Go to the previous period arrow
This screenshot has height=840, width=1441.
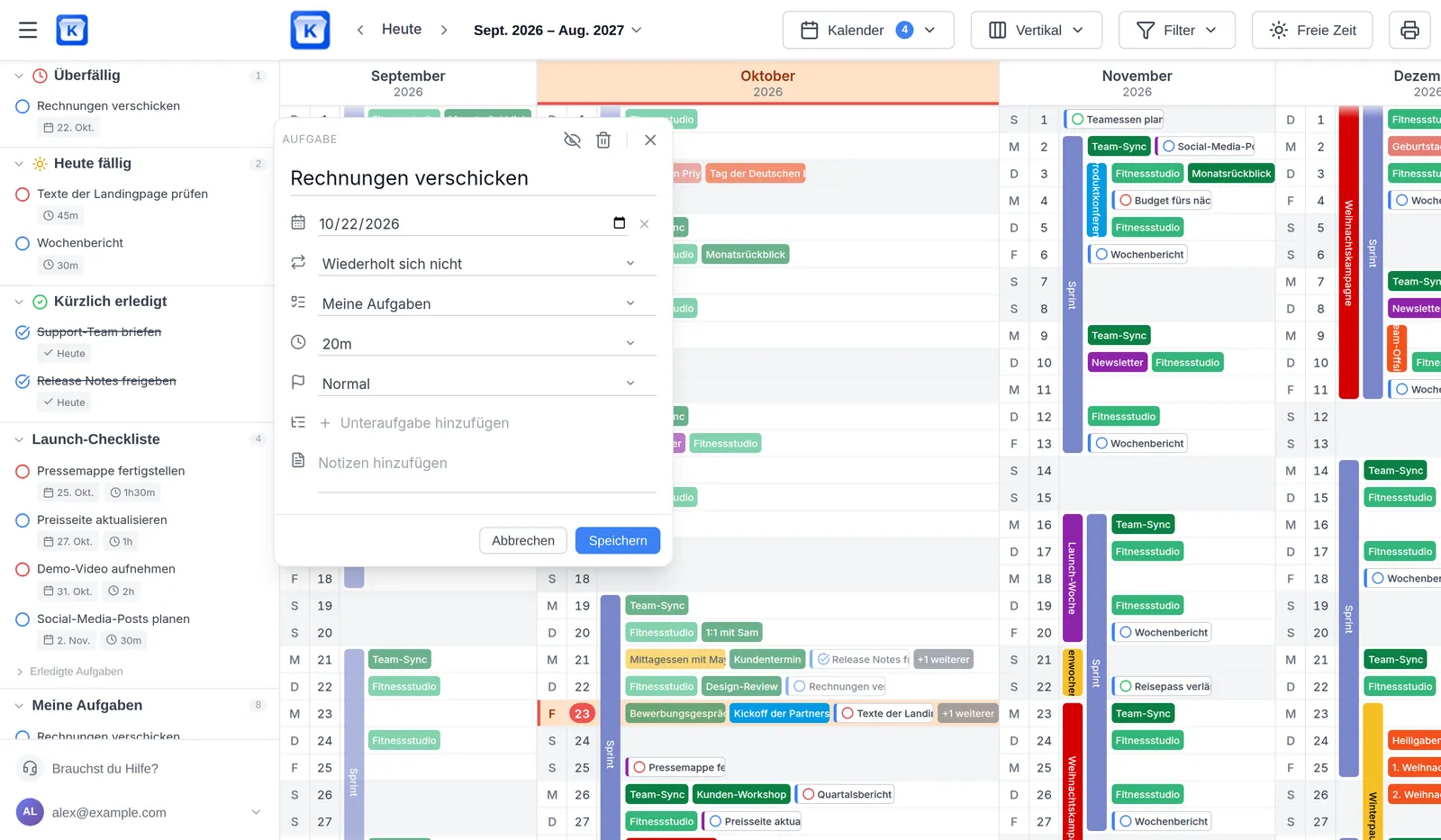pyautogui.click(x=360, y=30)
